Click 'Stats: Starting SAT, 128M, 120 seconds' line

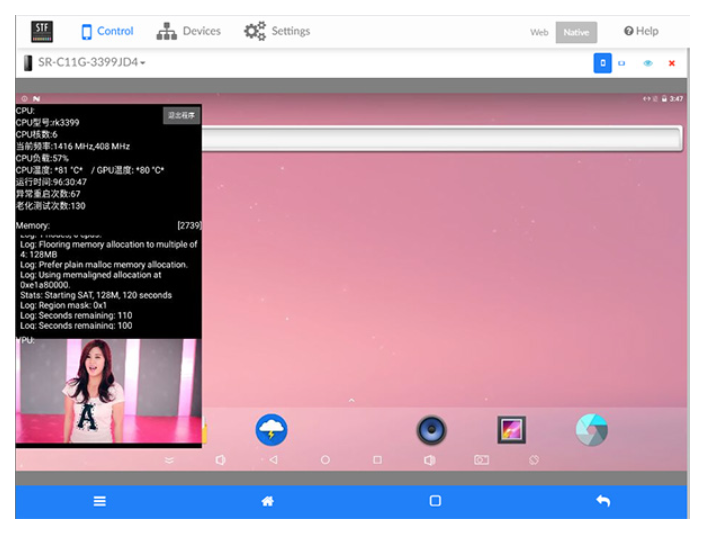(x=96, y=295)
